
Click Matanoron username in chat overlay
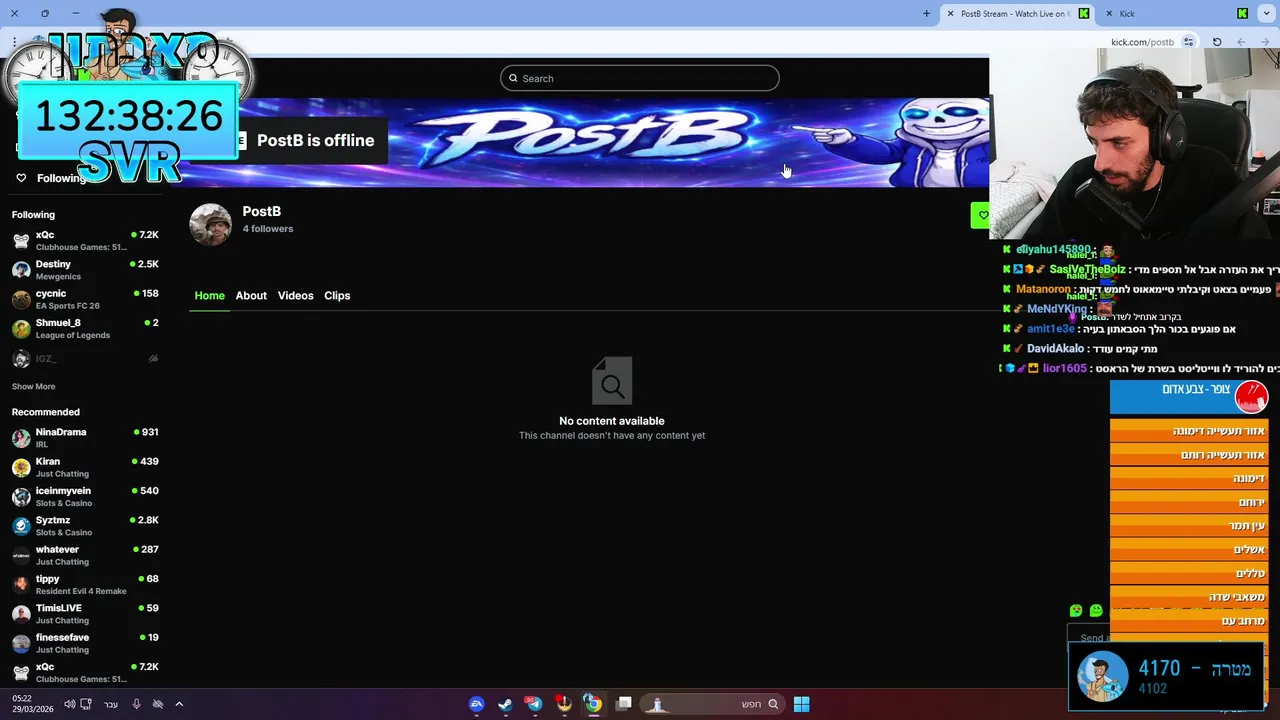(1043, 290)
